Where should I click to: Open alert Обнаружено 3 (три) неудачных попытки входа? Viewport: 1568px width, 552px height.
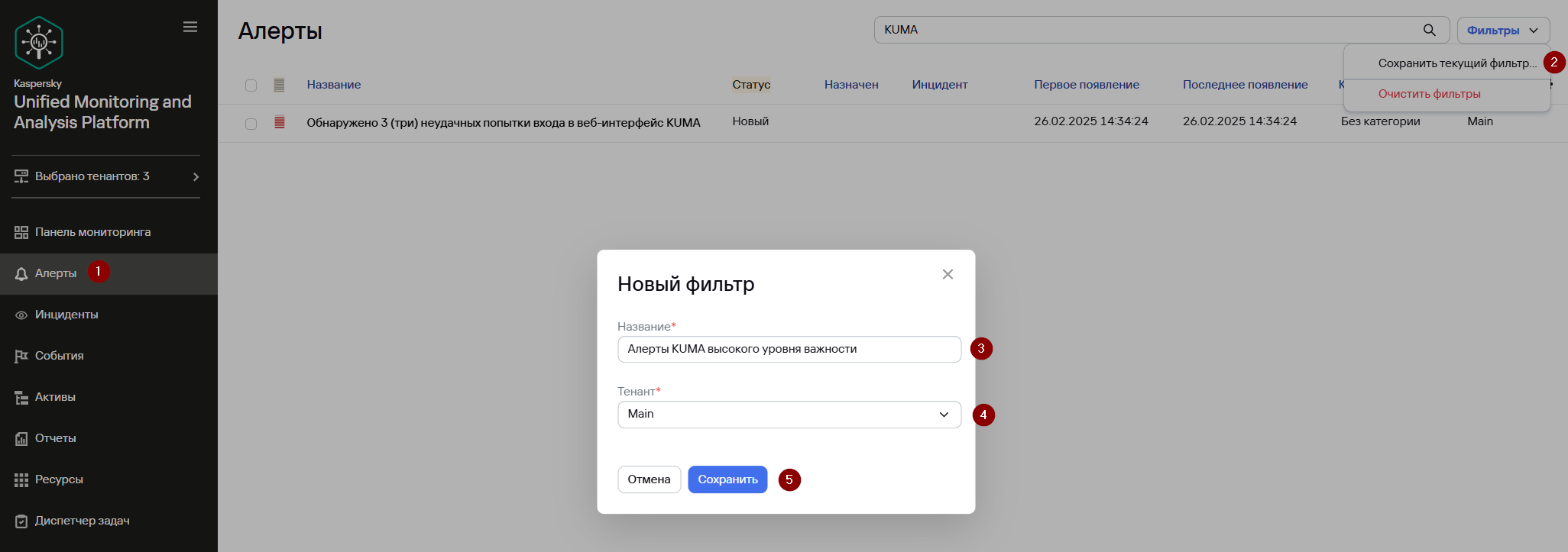504,123
